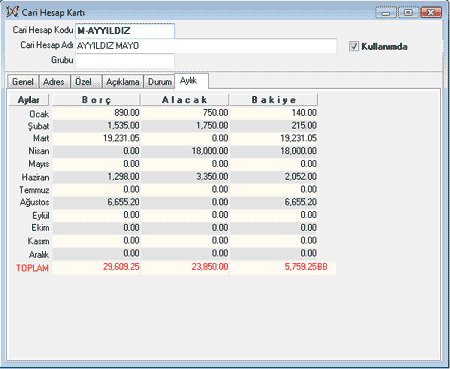Click the Nisan month label
This screenshot has height=369, width=450.
(x=39, y=151)
